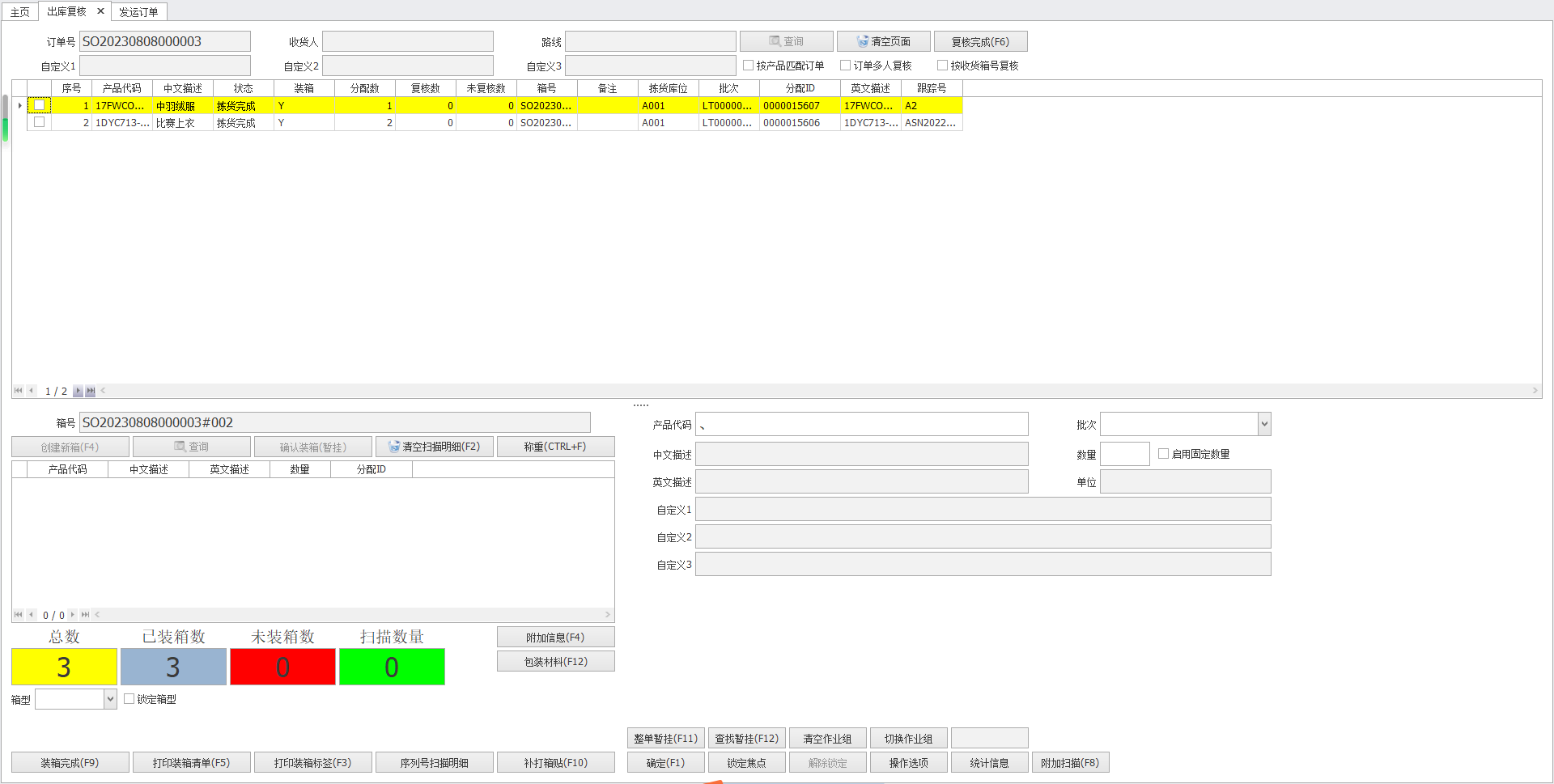The width and height of the screenshot is (1554, 784).
Task: Check 按收货箱号复核 option
Action: [942, 66]
